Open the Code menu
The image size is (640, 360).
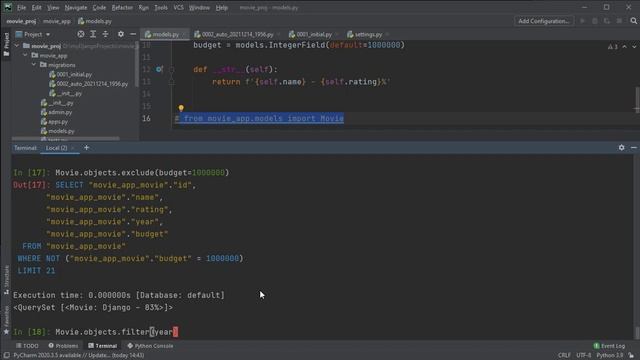[x=99, y=8]
